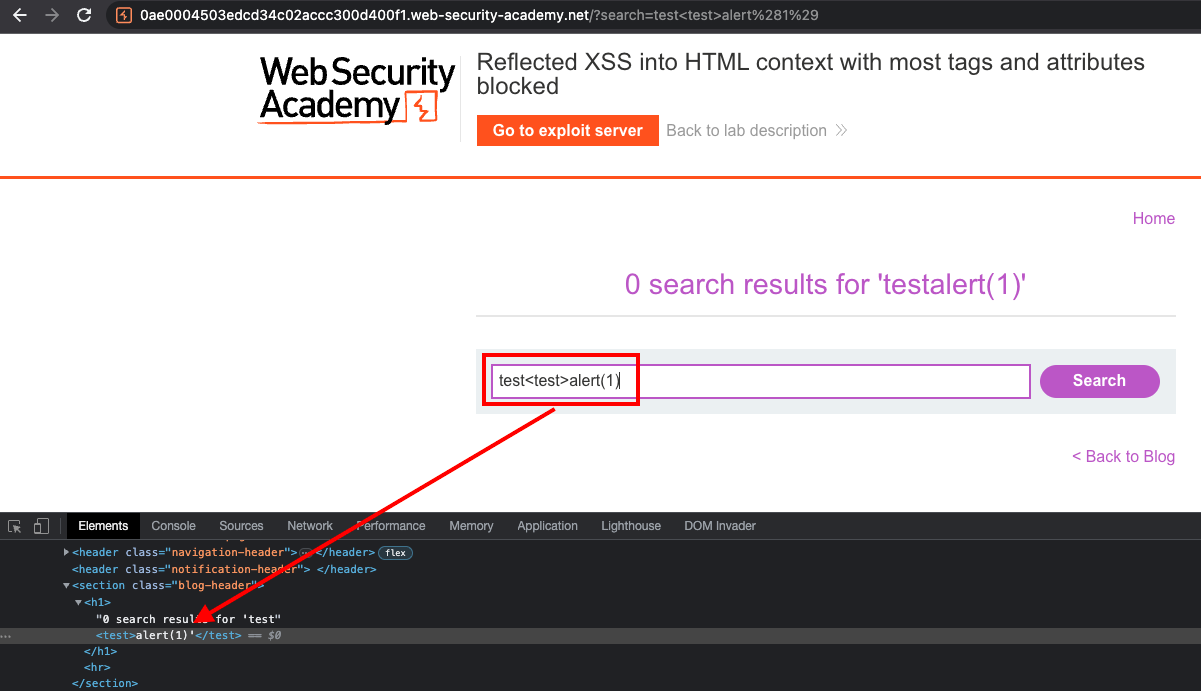Expand the navigation-header element
Screen dimensions: 1201x691
coord(67,552)
